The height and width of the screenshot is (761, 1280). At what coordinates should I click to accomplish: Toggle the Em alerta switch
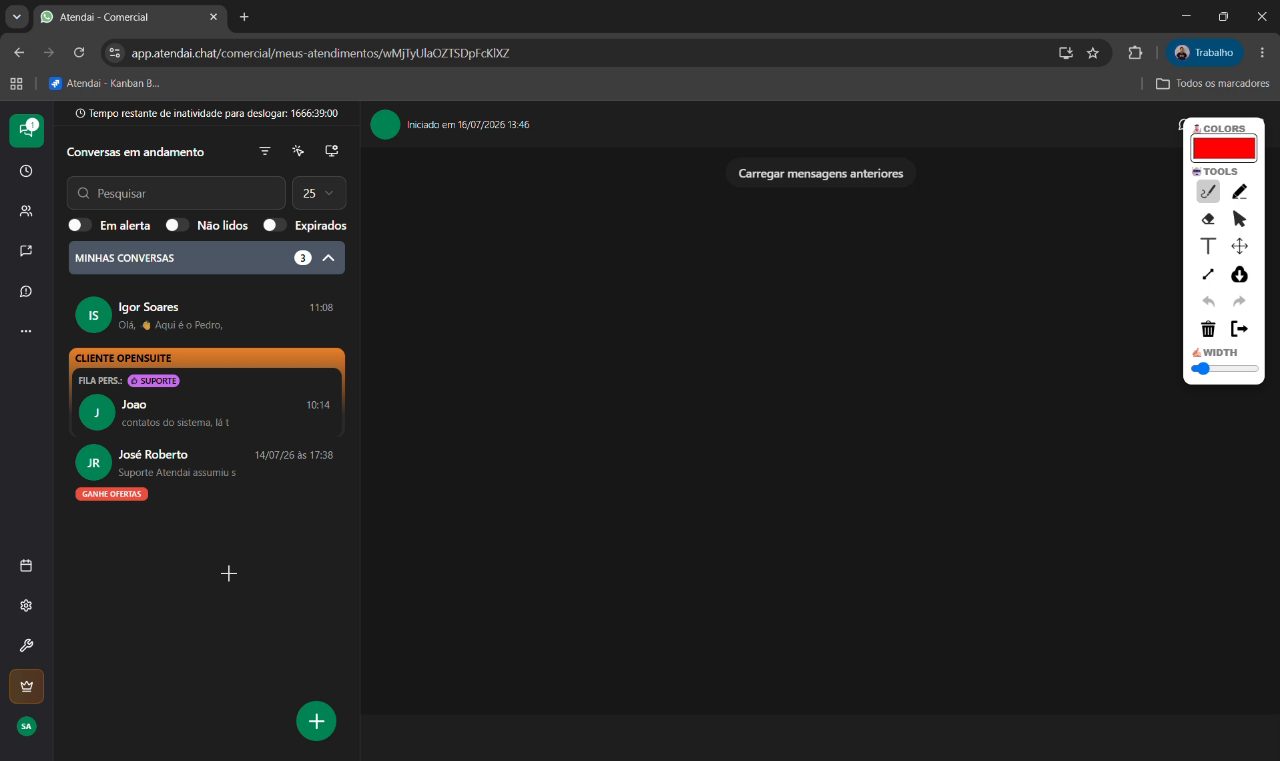(80, 225)
